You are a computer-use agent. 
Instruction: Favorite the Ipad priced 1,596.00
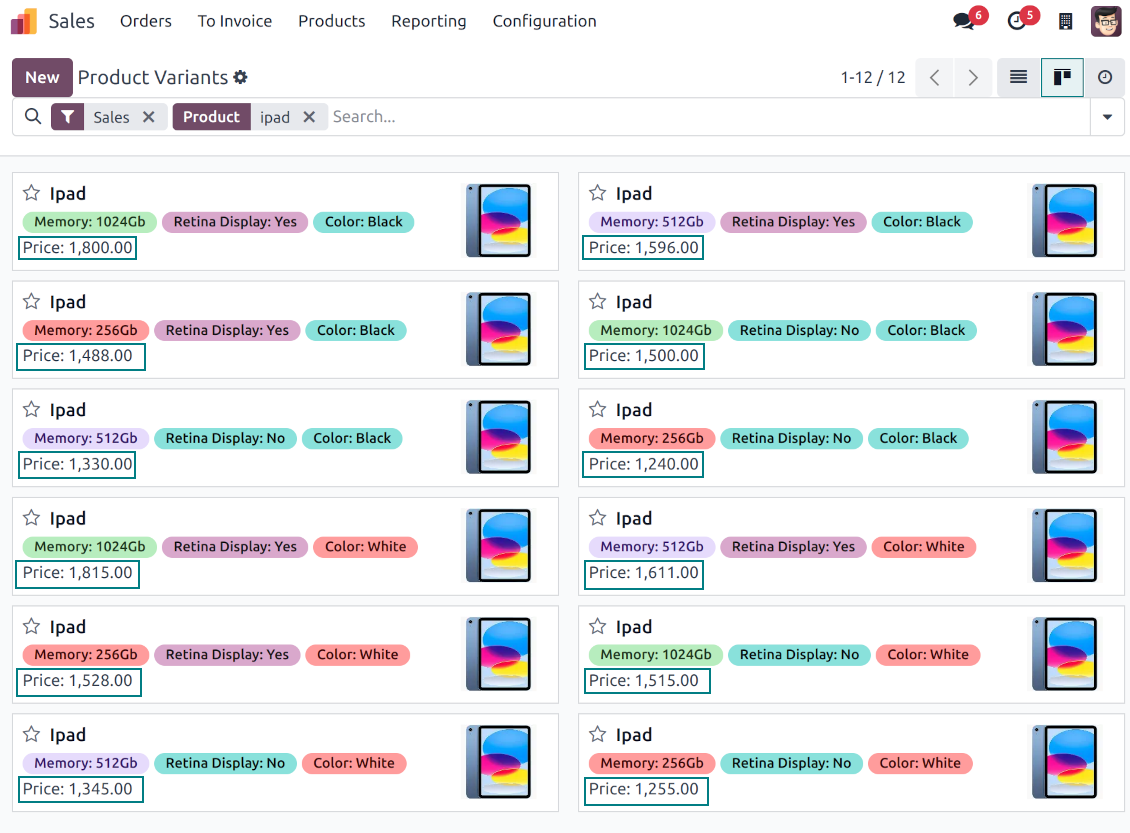click(597, 193)
